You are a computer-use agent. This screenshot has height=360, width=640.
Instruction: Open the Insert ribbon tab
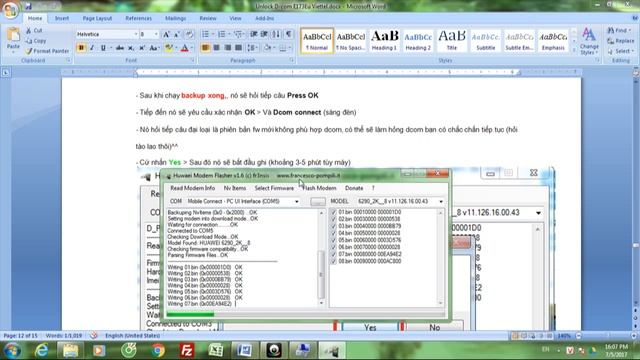[x=62, y=18]
